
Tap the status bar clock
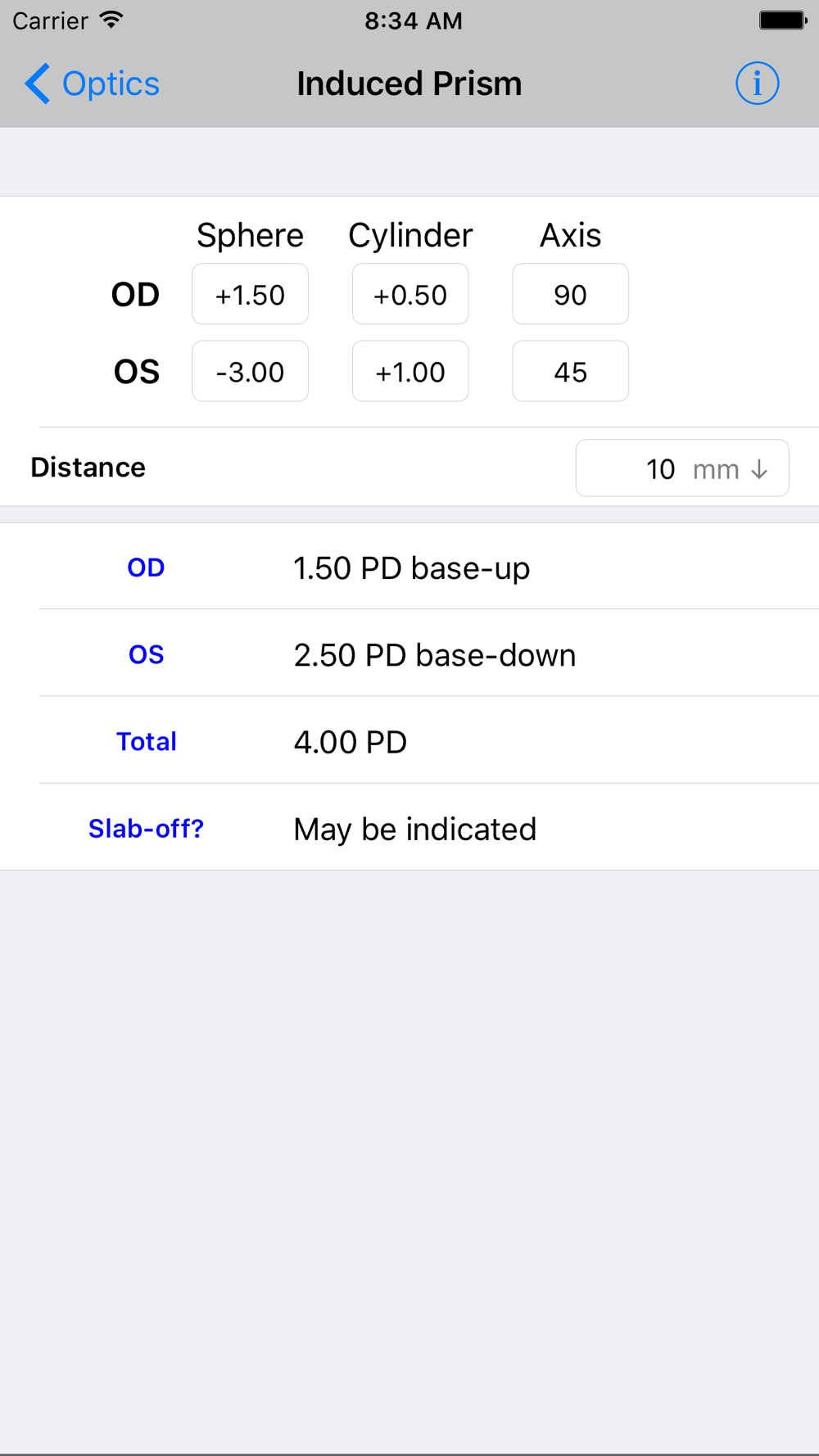(x=414, y=20)
